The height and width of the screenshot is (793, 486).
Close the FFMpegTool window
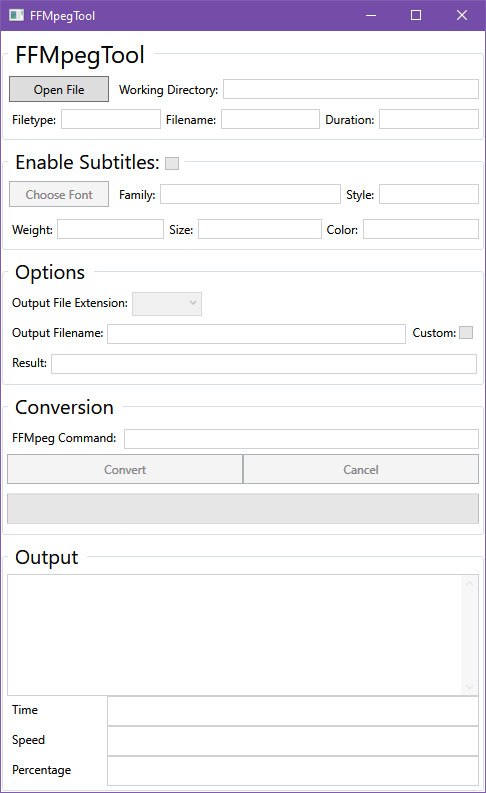(x=461, y=15)
